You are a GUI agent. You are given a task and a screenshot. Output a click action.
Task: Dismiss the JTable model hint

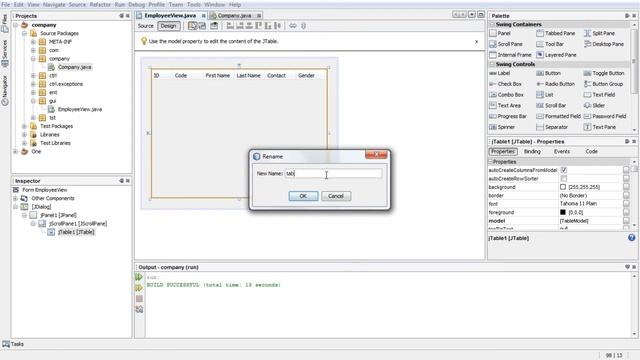pyautogui.click(x=476, y=42)
